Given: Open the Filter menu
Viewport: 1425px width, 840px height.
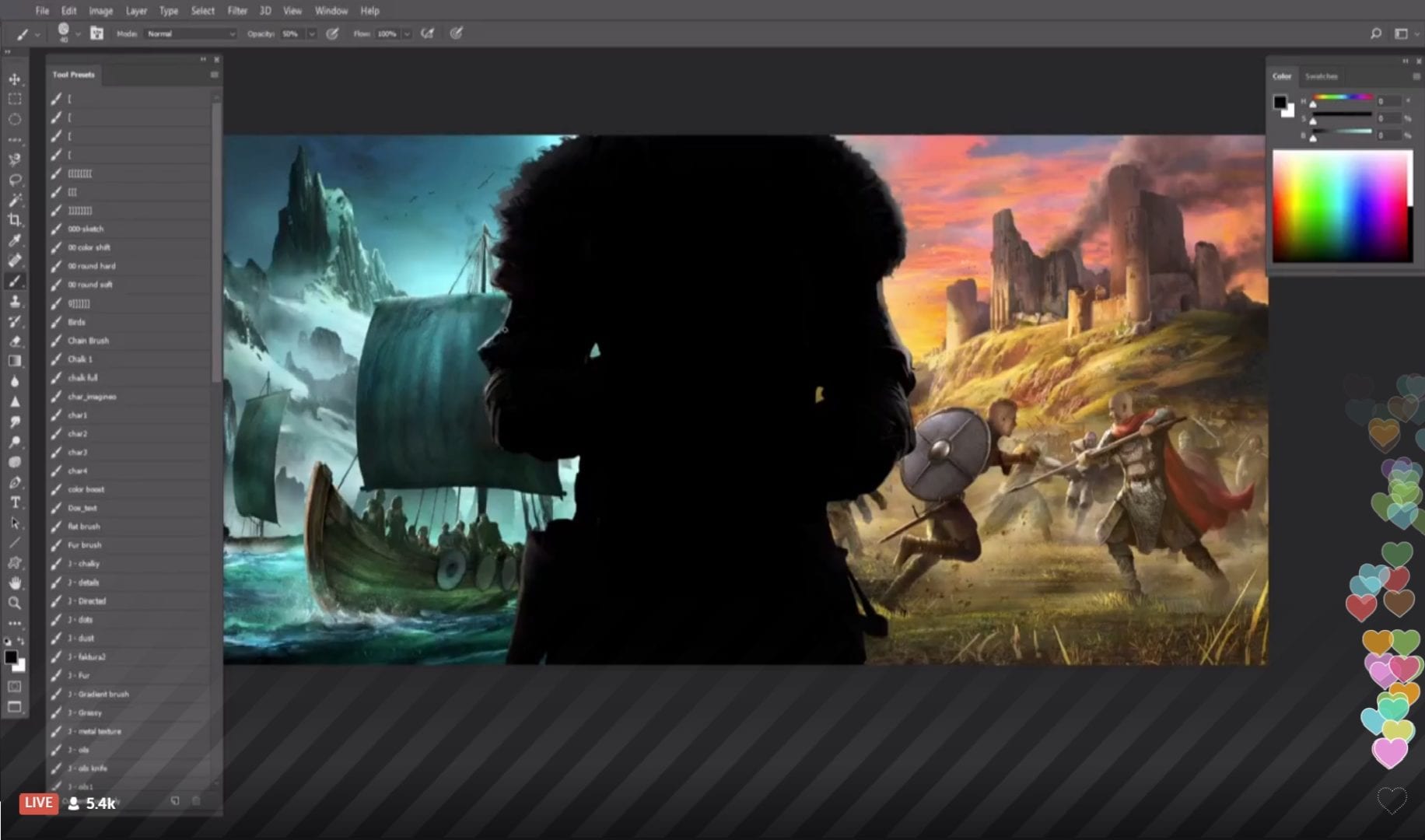Looking at the screenshot, I should point(237,11).
